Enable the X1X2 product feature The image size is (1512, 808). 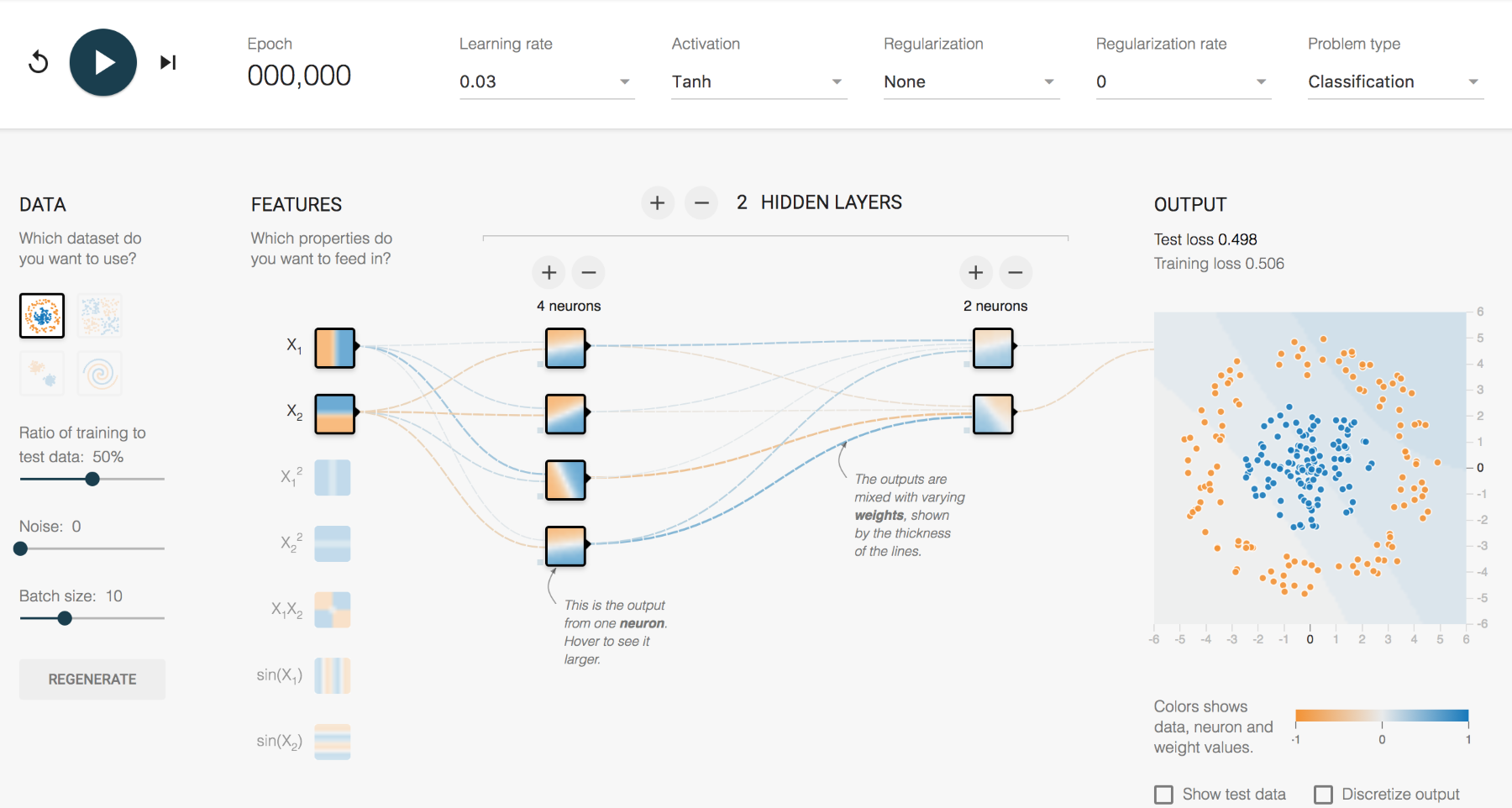coord(333,610)
